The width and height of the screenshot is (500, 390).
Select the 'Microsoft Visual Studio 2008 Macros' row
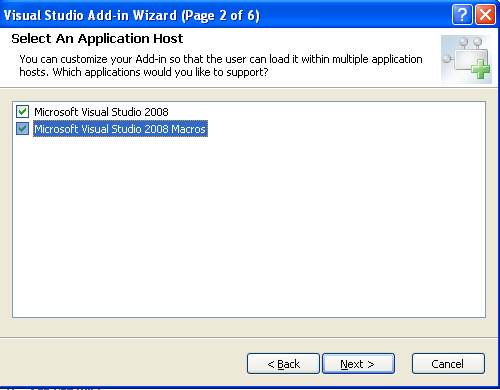[120, 129]
